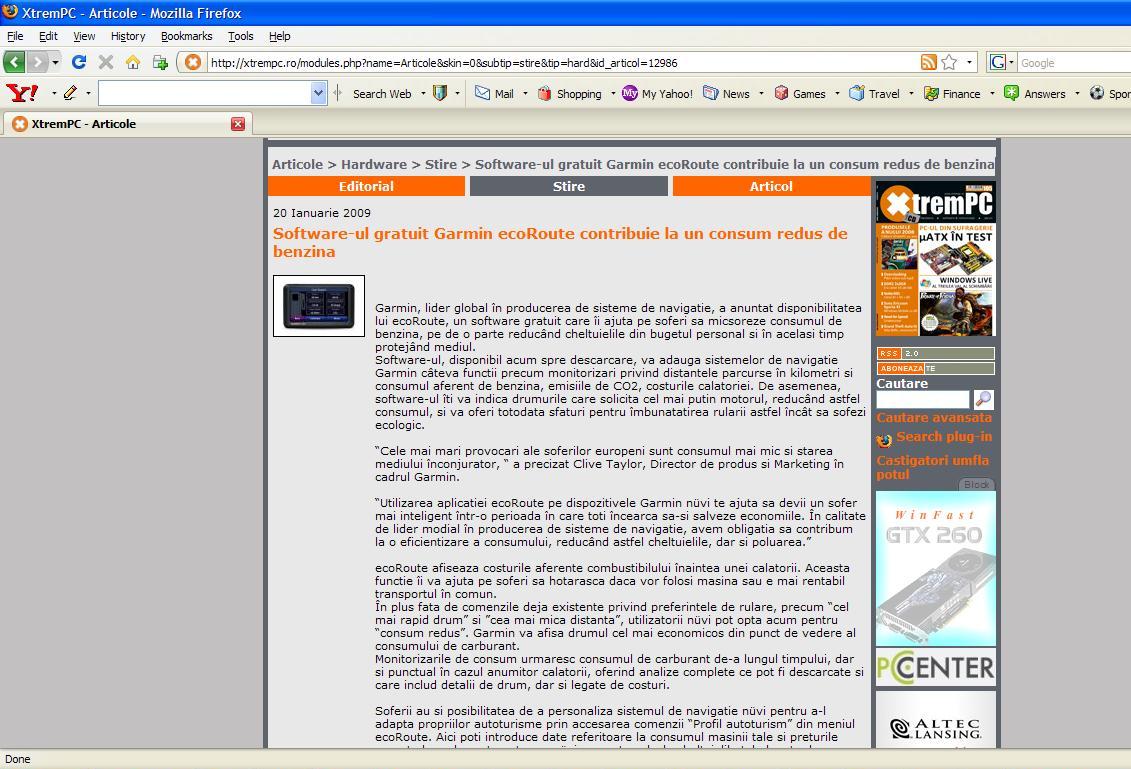Click the site icon left of URL
The height and width of the screenshot is (769, 1131).
point(193,62)
